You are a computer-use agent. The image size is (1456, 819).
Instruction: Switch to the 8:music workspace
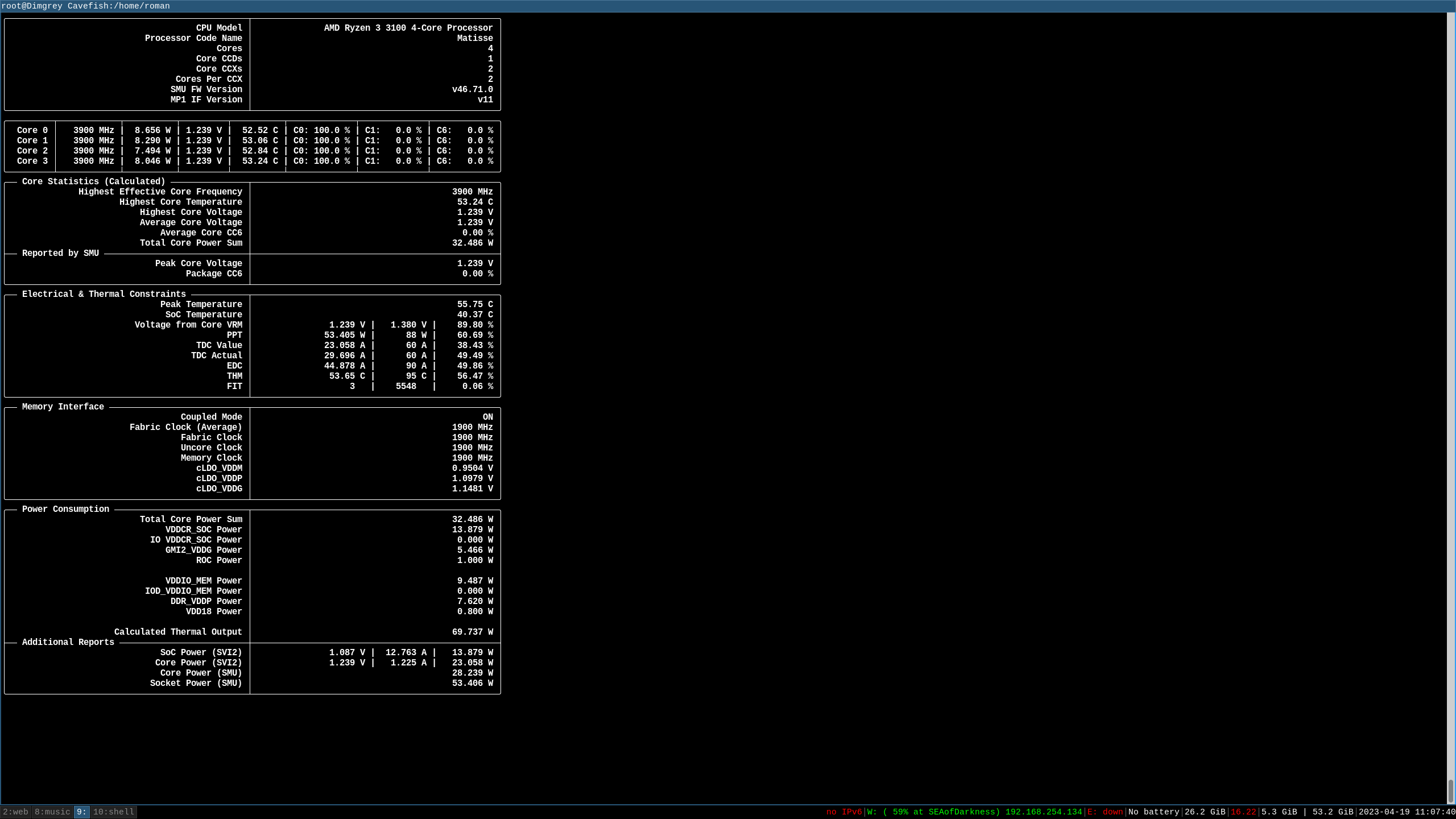[x=52, y=812]
